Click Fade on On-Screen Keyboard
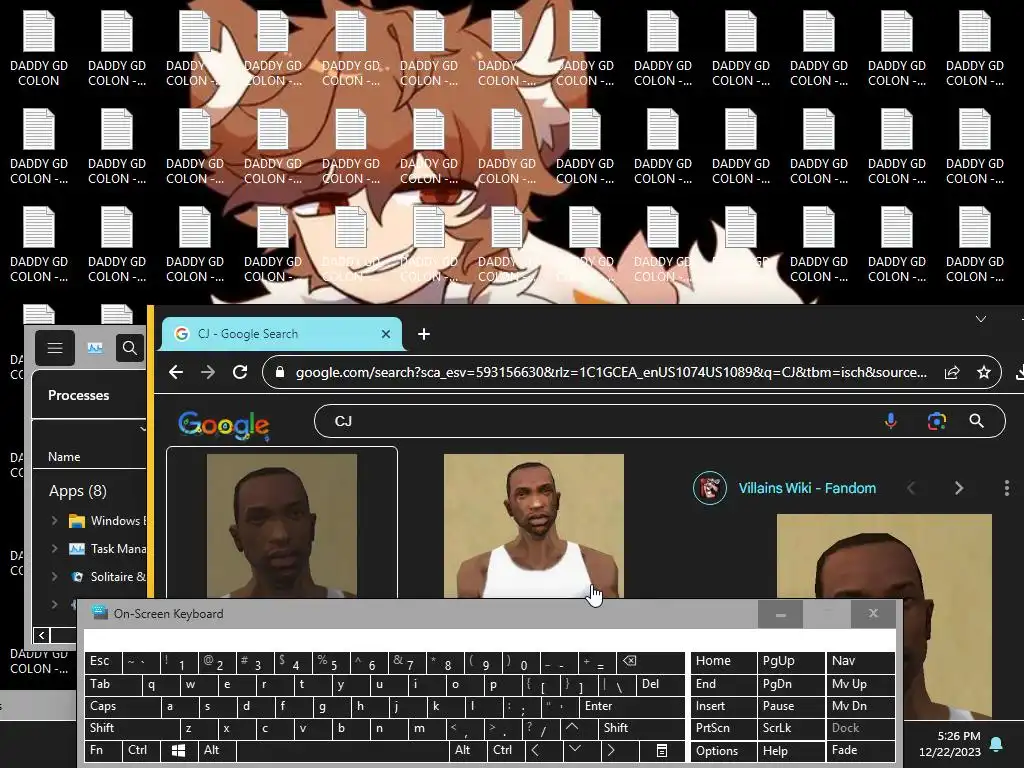 pos(860,750)
